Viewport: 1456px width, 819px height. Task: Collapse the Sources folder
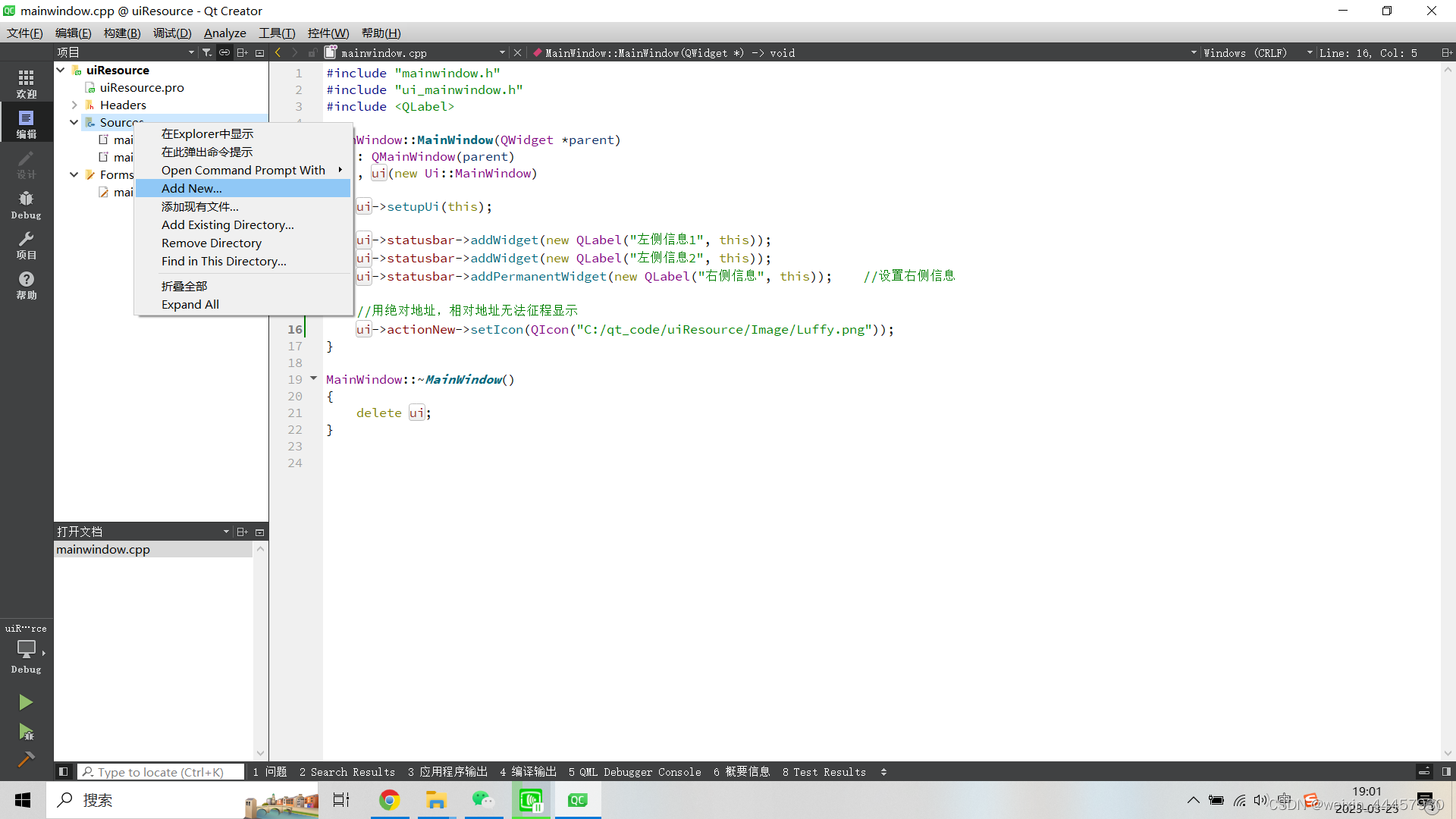[x=74, y=122]
